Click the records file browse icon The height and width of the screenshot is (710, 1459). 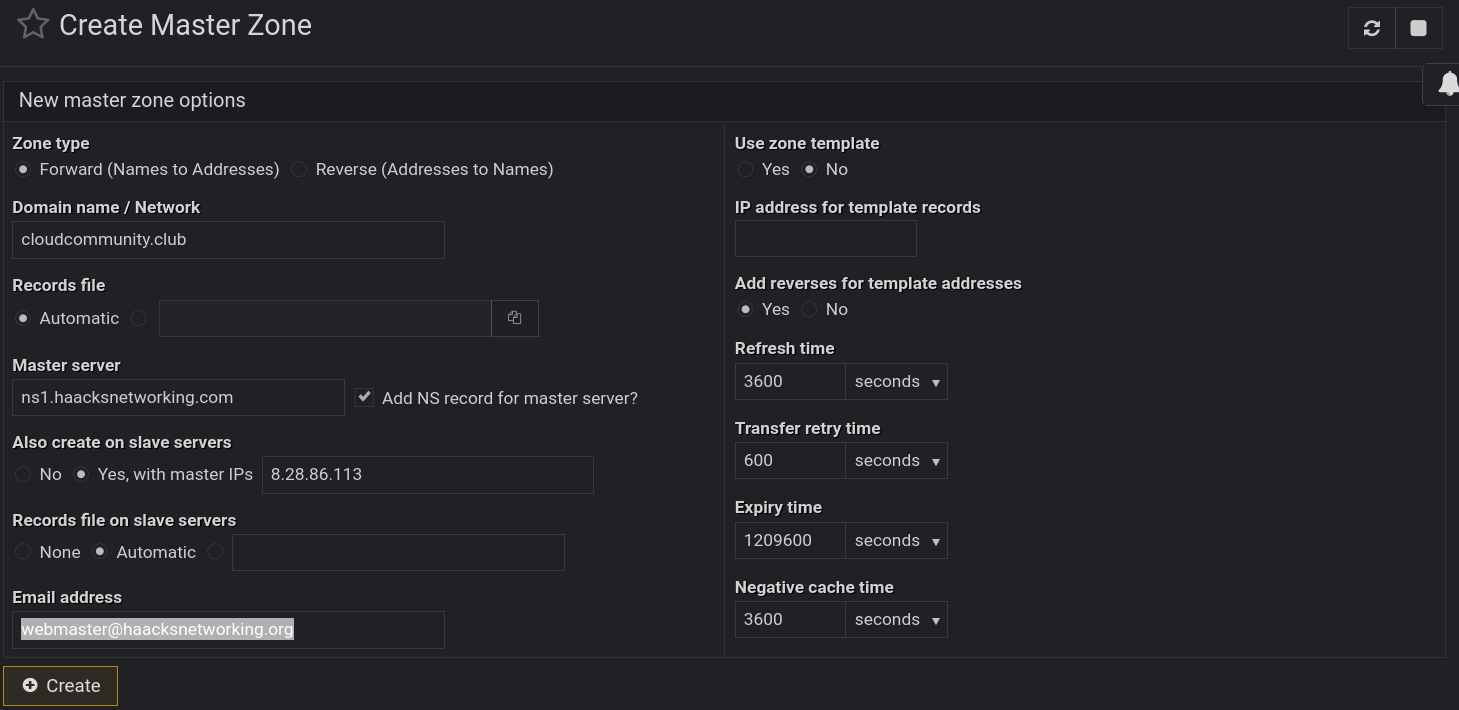click(514, 318)
